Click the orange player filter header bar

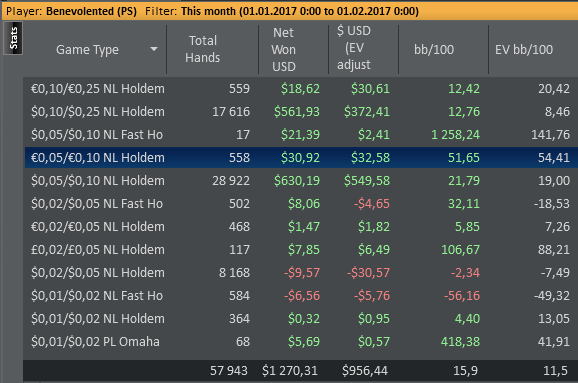[x=289, y=11]
